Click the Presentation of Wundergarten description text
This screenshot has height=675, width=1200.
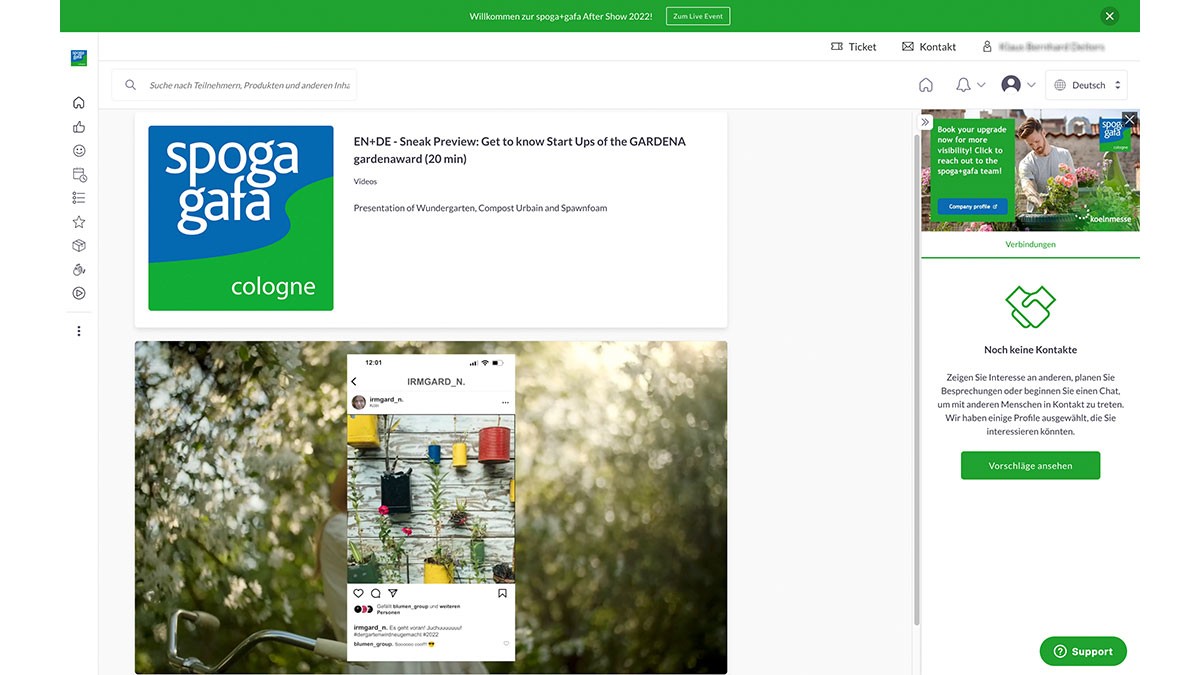tap(480, 208)
